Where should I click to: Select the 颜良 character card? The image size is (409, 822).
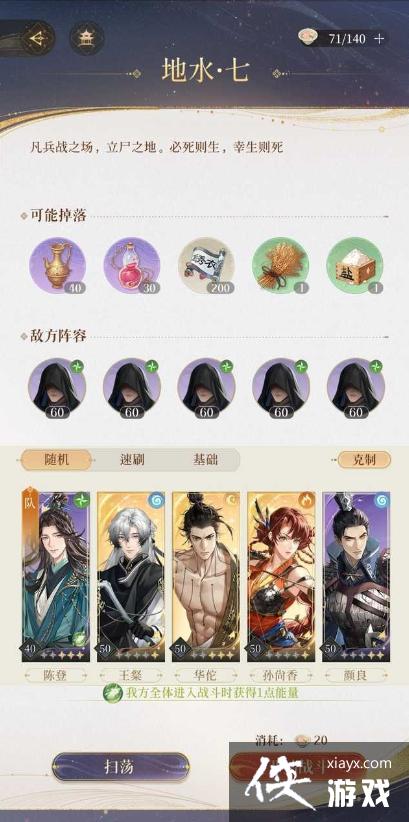[356, 576]
